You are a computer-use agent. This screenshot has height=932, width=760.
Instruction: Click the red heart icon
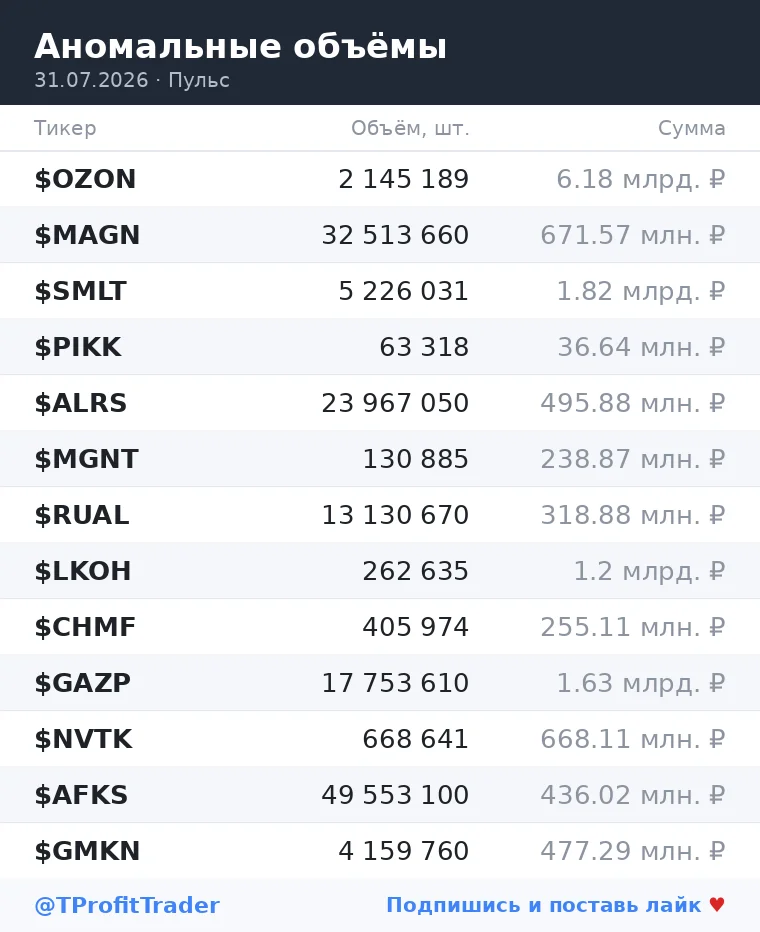(717, 905)
